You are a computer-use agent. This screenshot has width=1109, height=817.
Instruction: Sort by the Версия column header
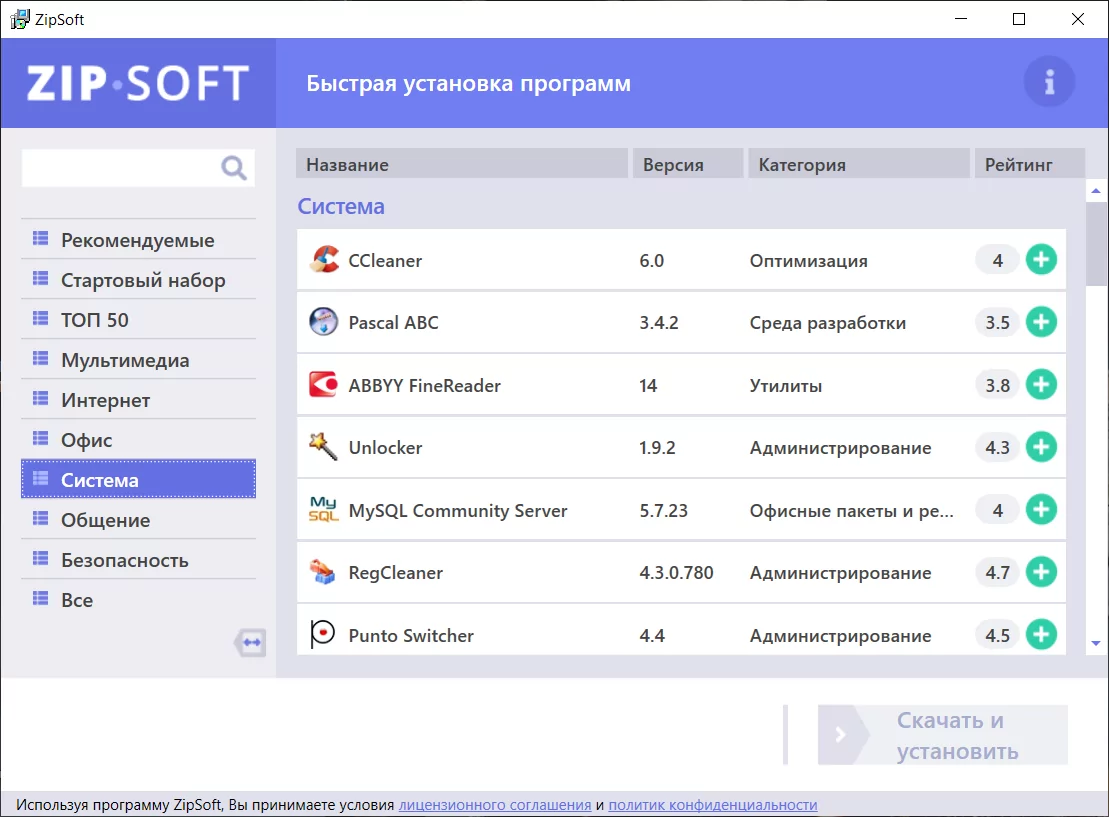[688, 164]
